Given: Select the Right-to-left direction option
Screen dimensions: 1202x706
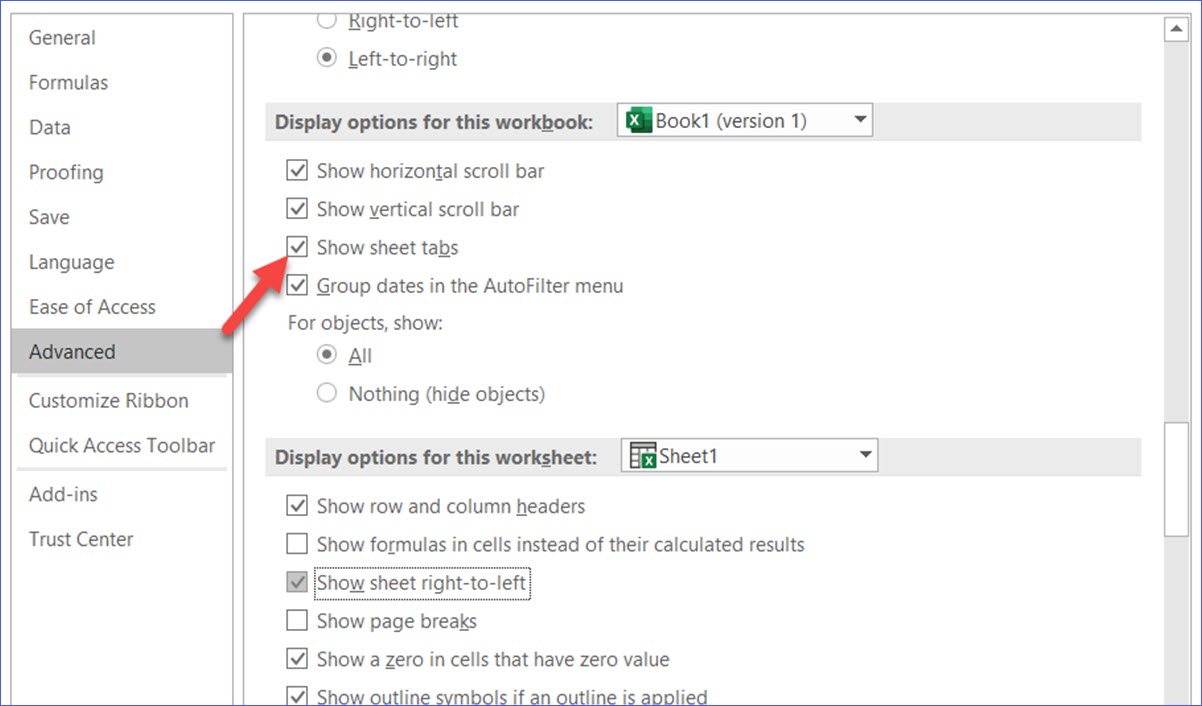Looking at the screenshot, I should click(326, 18).
